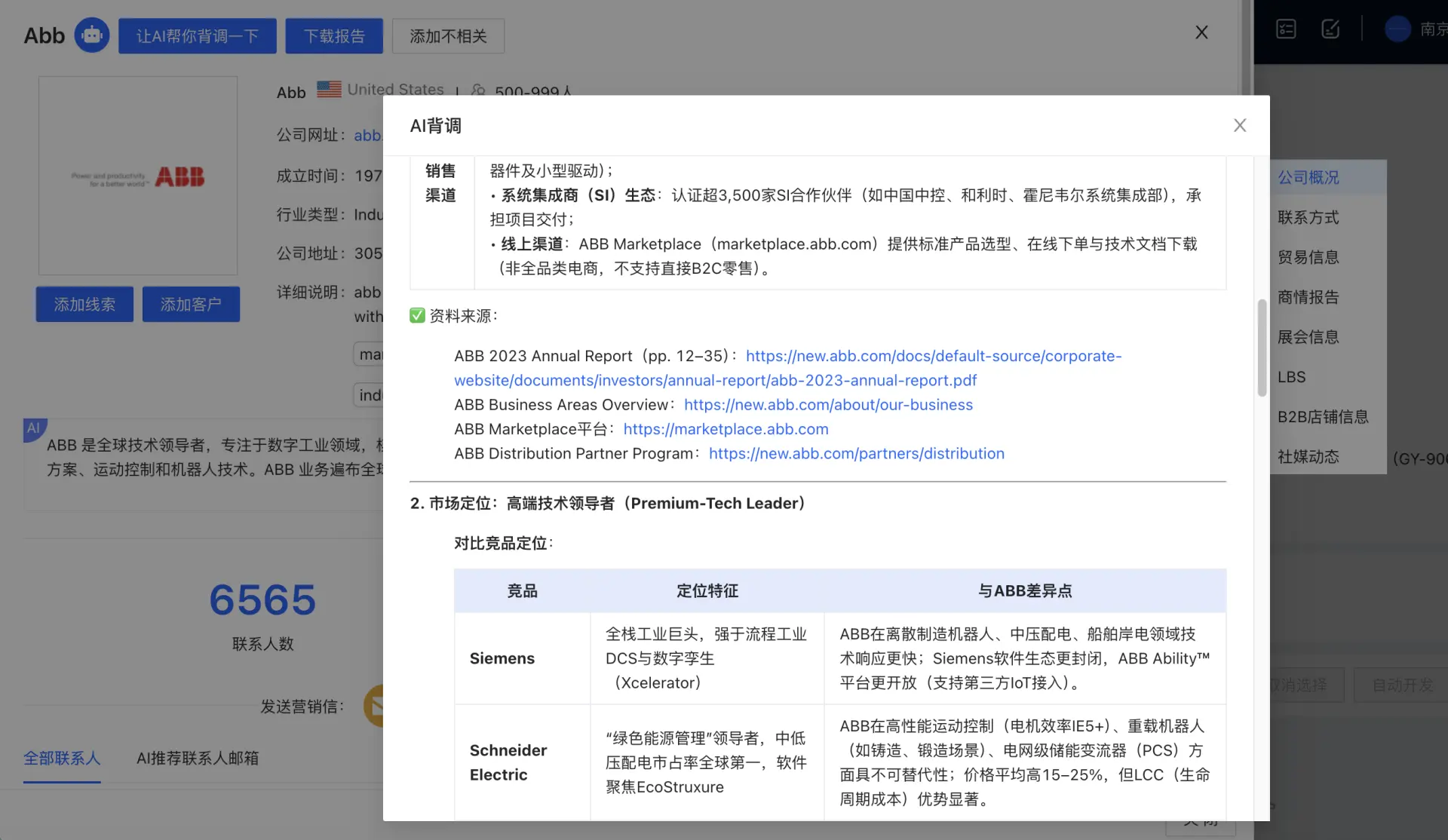Click the AI背调 dialog title
Viewport: 1448px width, 840px height.
435,125
